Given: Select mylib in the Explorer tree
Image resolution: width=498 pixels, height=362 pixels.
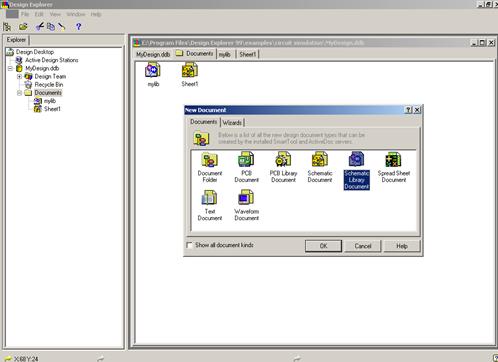Looking at the screenshot, I should 50,101.
